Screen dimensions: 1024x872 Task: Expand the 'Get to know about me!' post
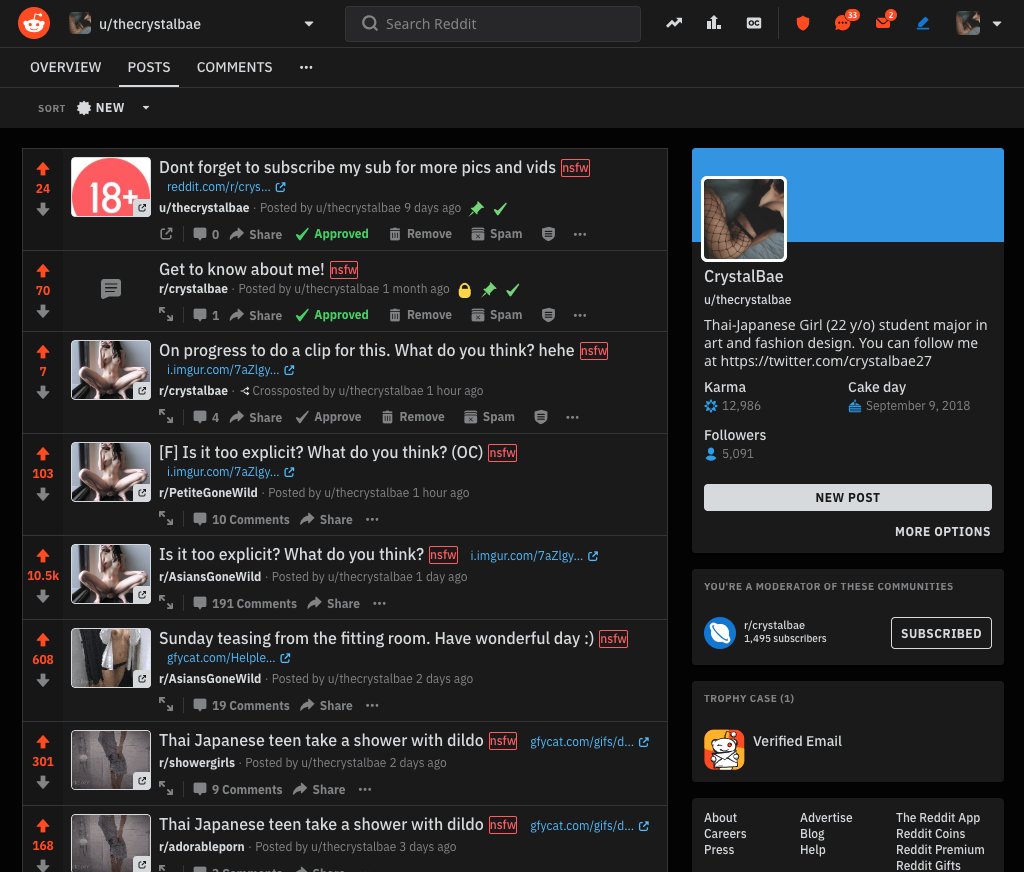167,315
